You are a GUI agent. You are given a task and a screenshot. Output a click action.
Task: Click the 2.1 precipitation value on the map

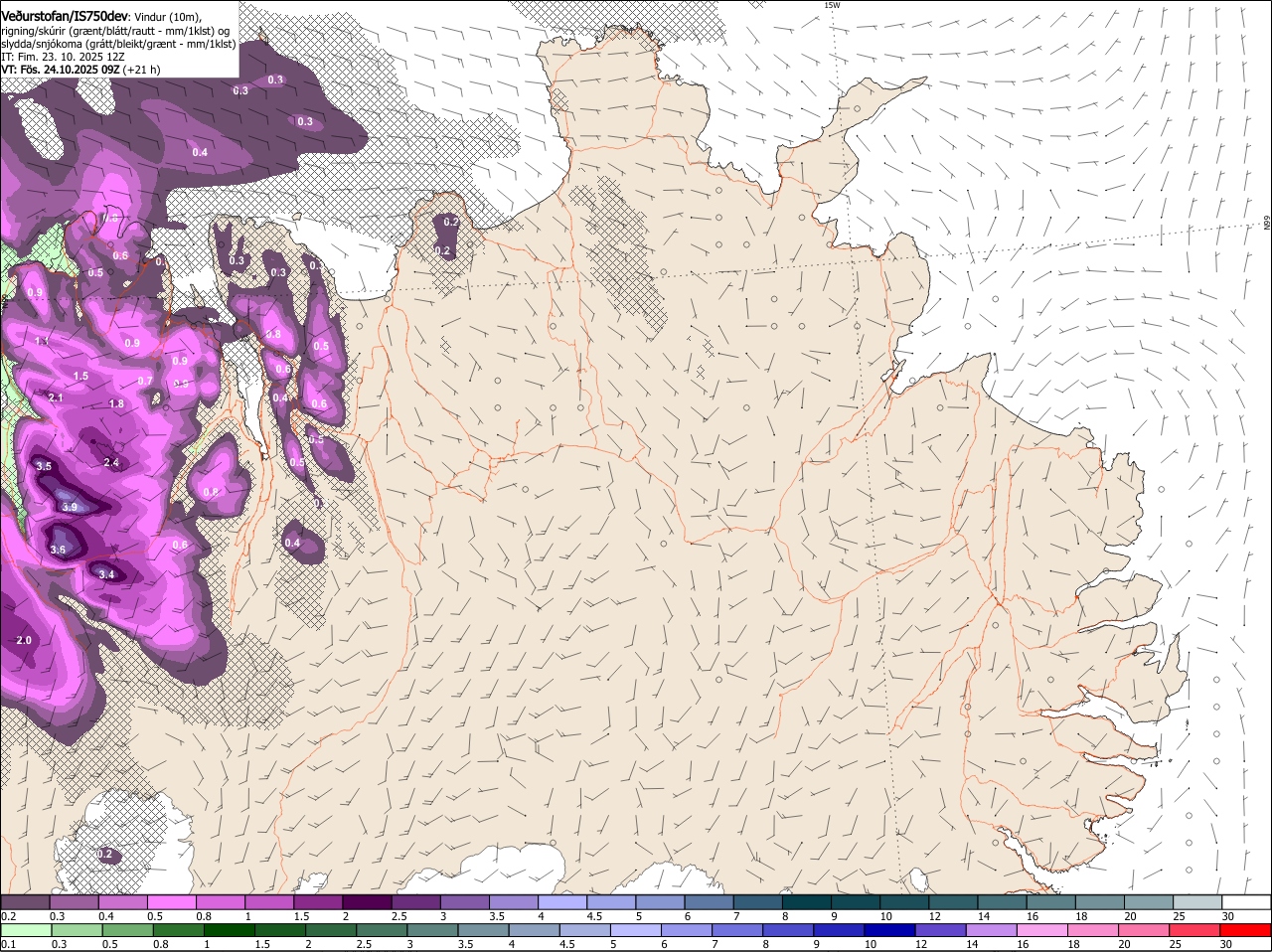coord(56,397)
